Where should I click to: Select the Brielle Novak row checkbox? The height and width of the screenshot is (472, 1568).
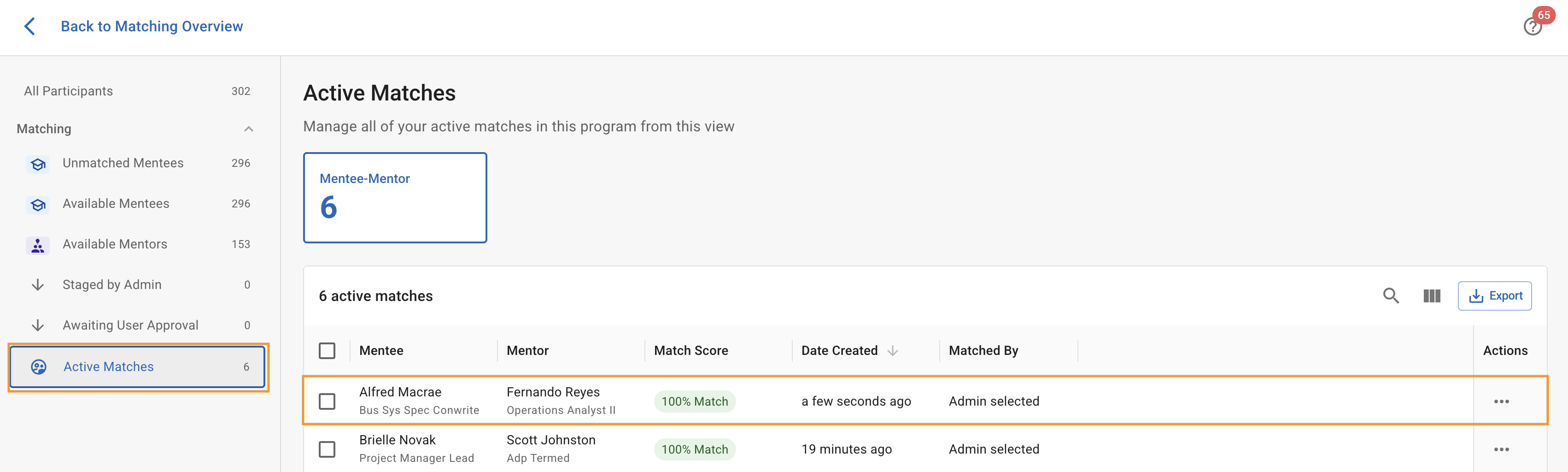tap(327, 449)
